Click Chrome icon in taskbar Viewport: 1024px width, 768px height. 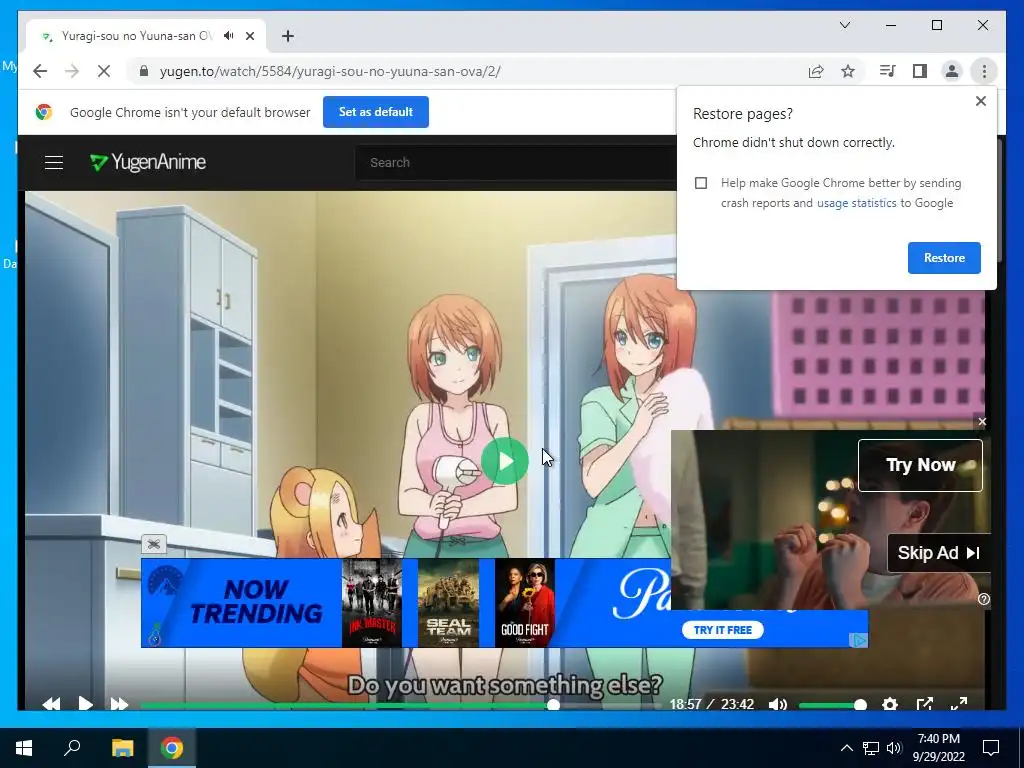pos(172,748)
